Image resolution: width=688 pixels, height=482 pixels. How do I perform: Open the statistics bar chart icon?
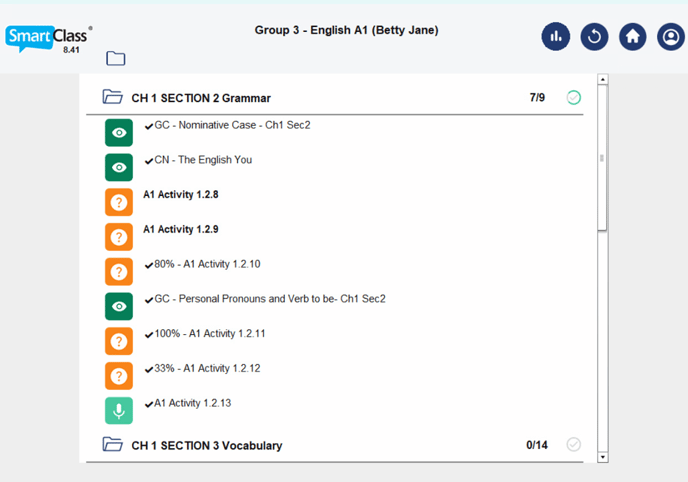tap(556, 37)
